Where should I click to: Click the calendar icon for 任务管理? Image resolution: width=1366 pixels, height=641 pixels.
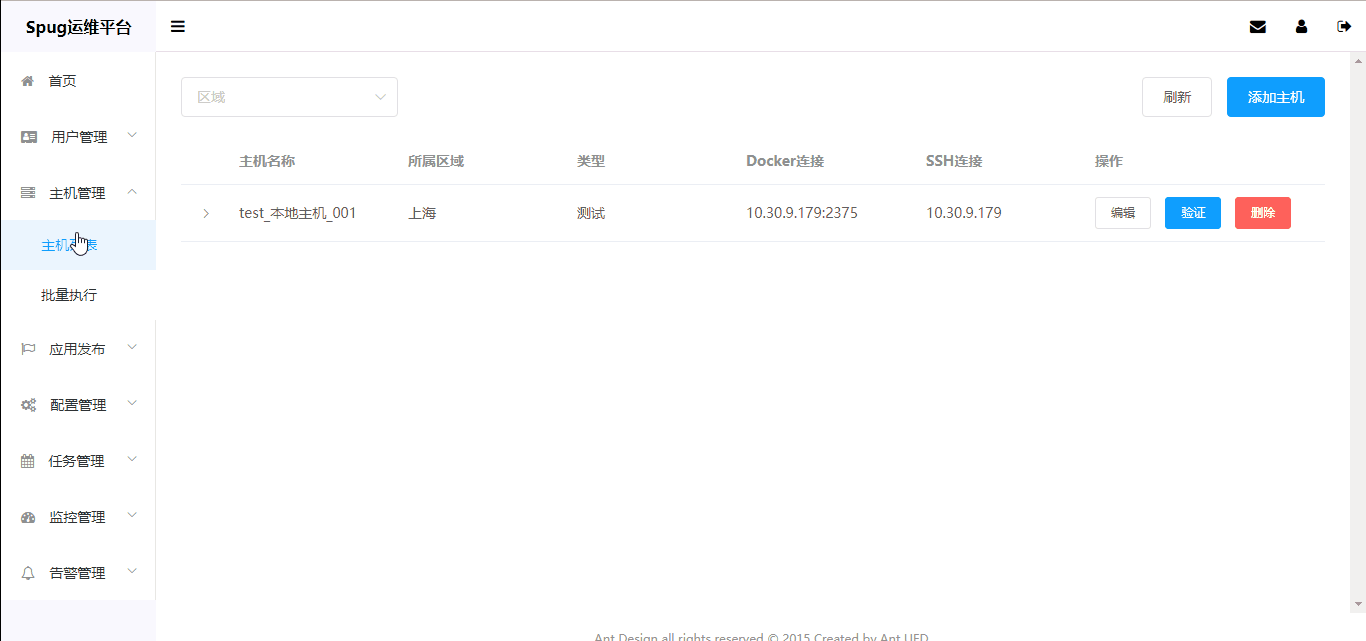(x=28, y=461)
